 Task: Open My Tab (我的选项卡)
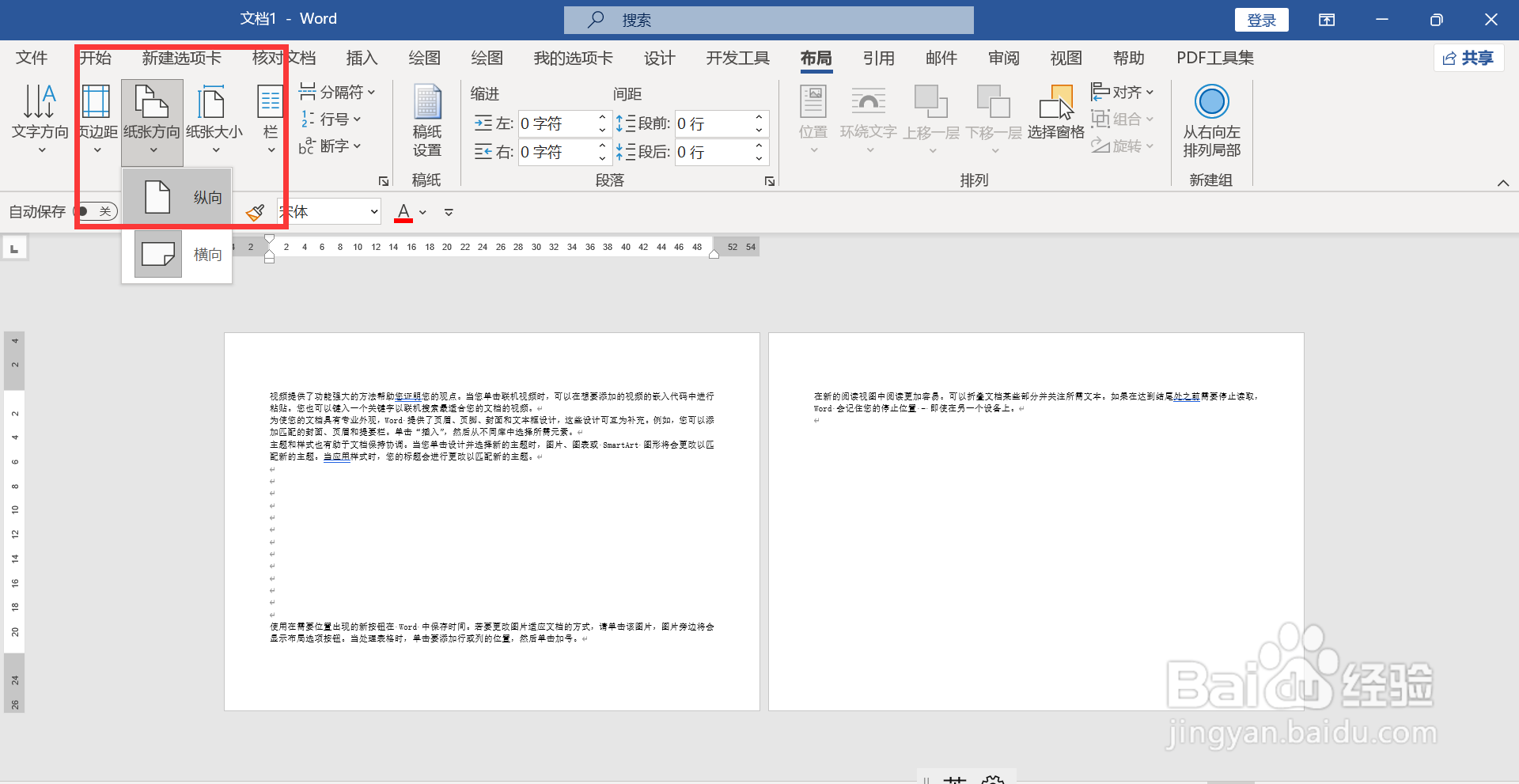click(573, 58)
